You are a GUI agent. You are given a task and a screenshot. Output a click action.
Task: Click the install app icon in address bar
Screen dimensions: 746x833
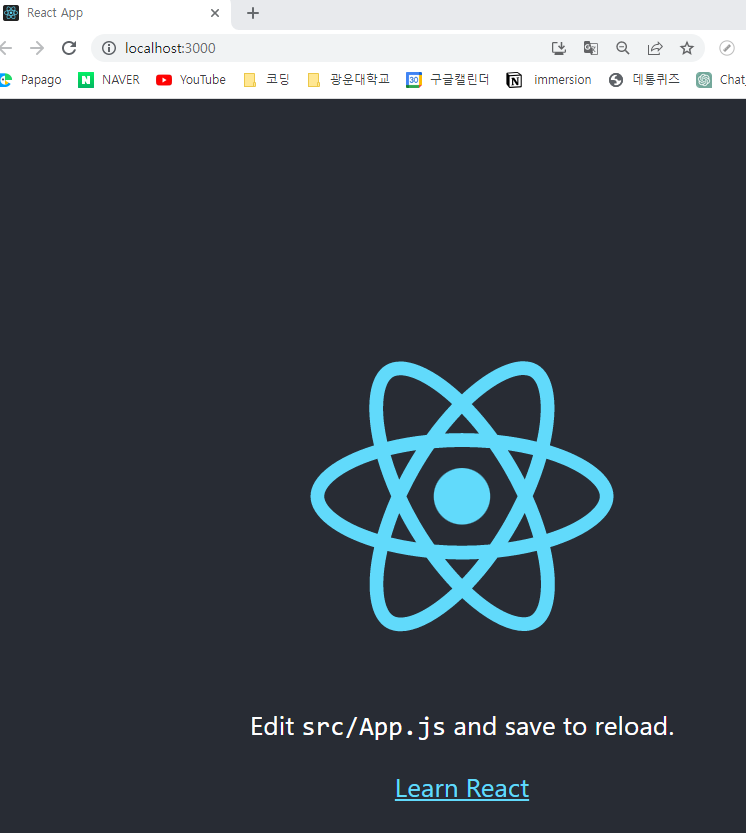coord(558,48)
